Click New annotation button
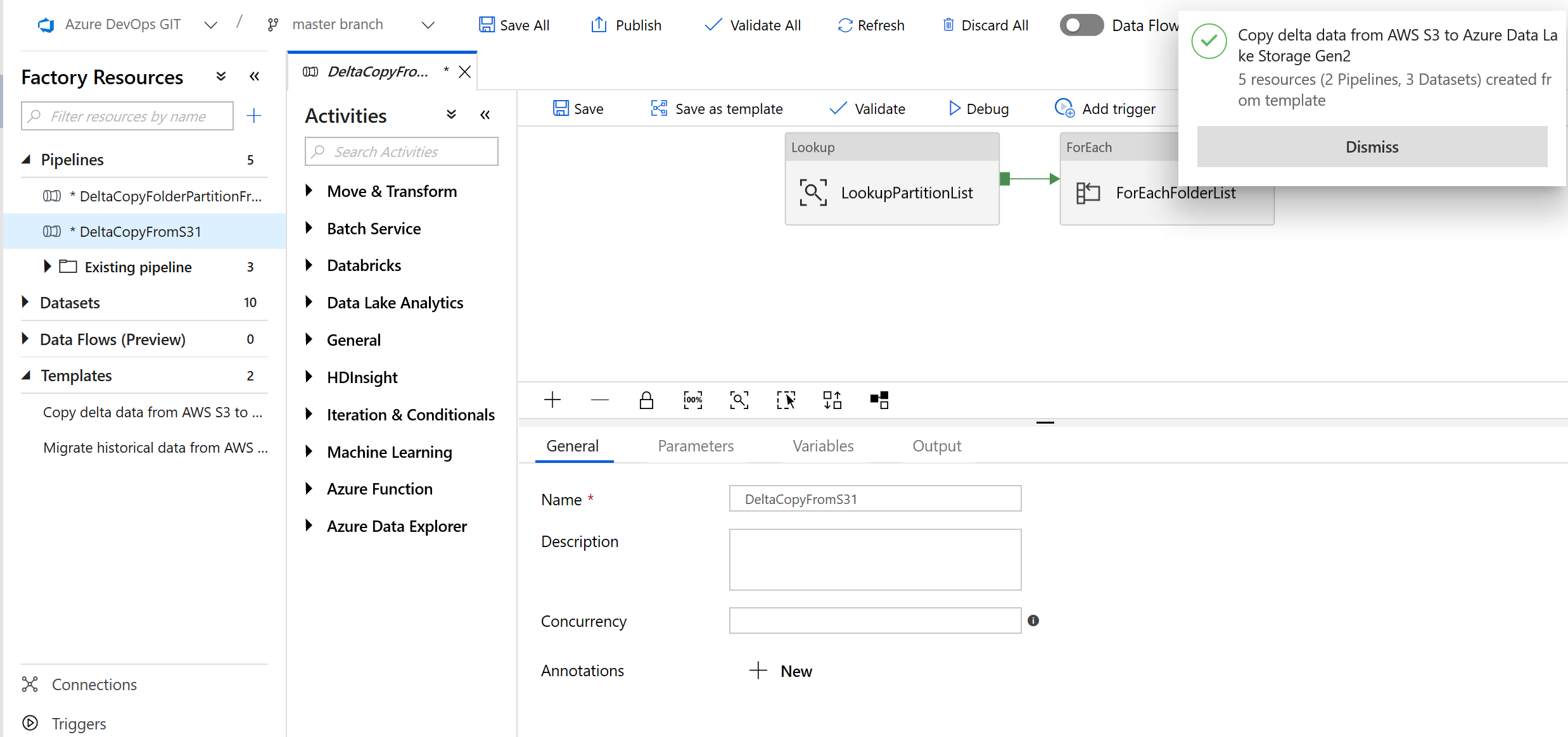 click(x=782, y=670)
